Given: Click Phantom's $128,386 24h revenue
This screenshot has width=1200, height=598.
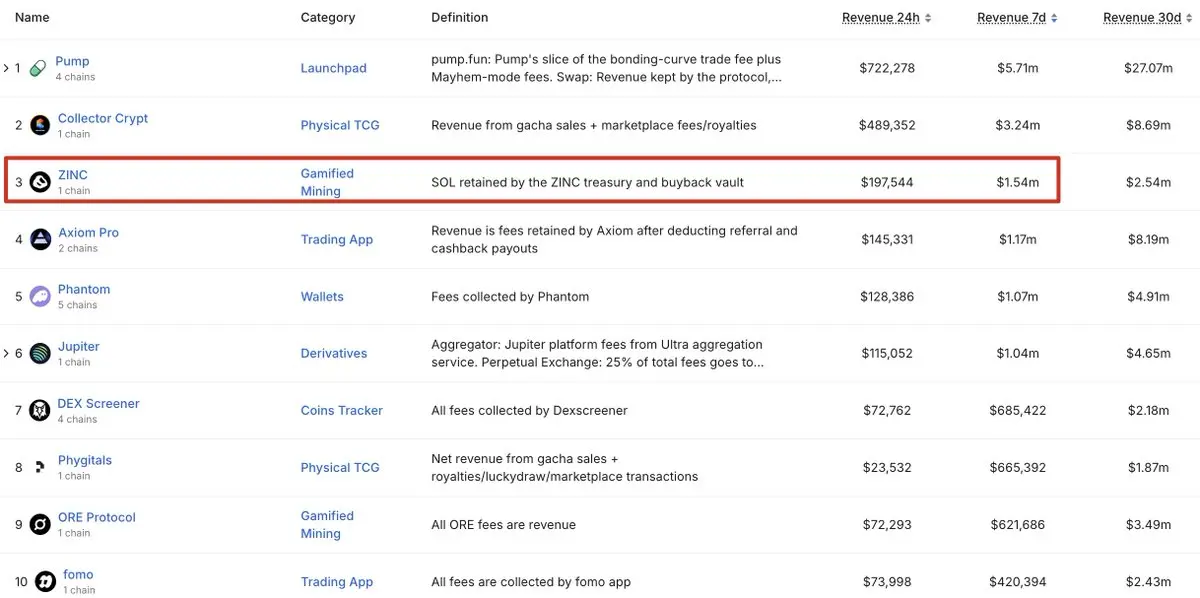Looking at the screenshot, I should [x=887, y=296].
